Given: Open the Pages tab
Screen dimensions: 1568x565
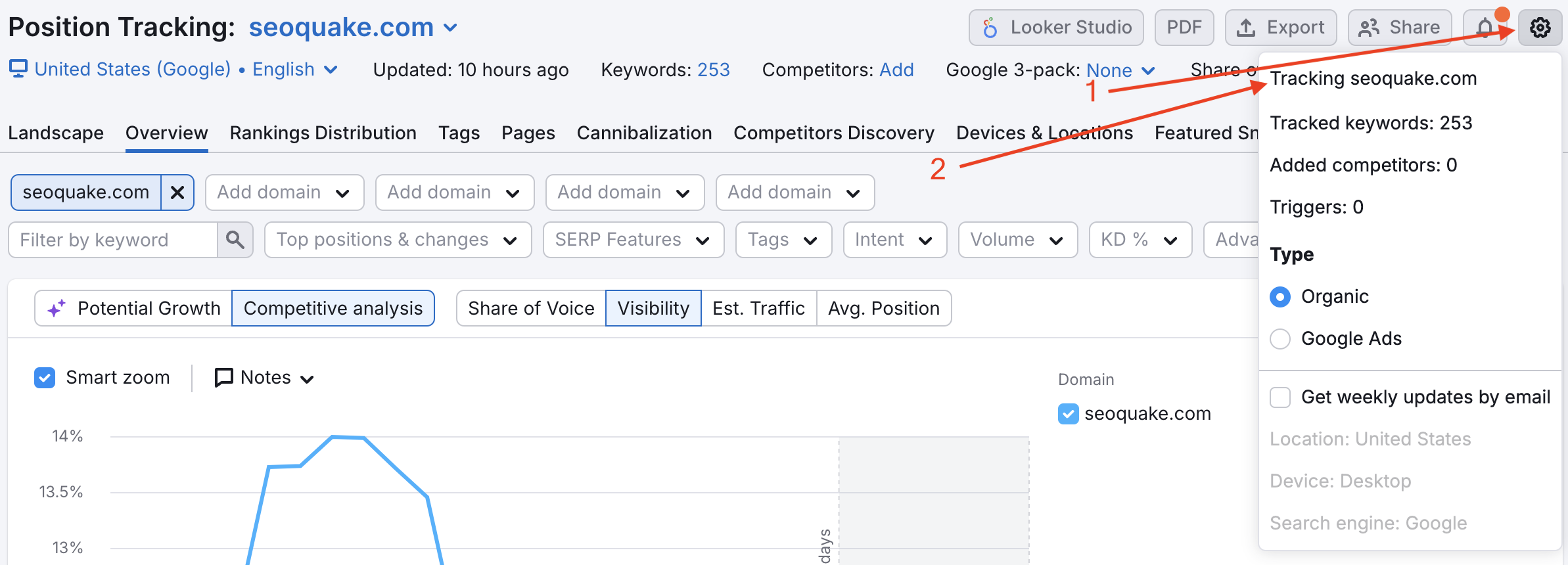Looking at the screenshot, I should point(528,133).
